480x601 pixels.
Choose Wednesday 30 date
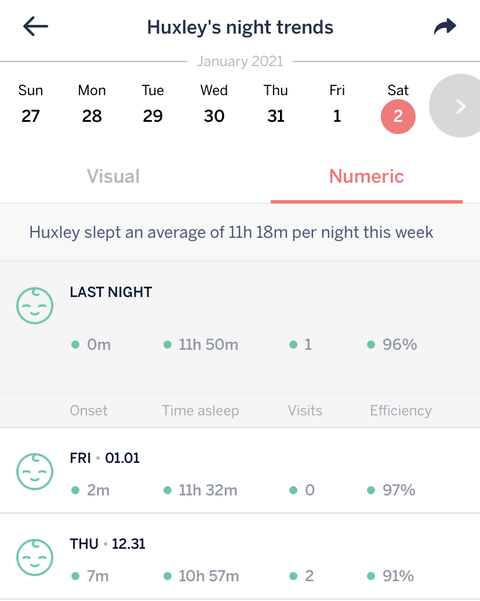[x=214, y=104]
